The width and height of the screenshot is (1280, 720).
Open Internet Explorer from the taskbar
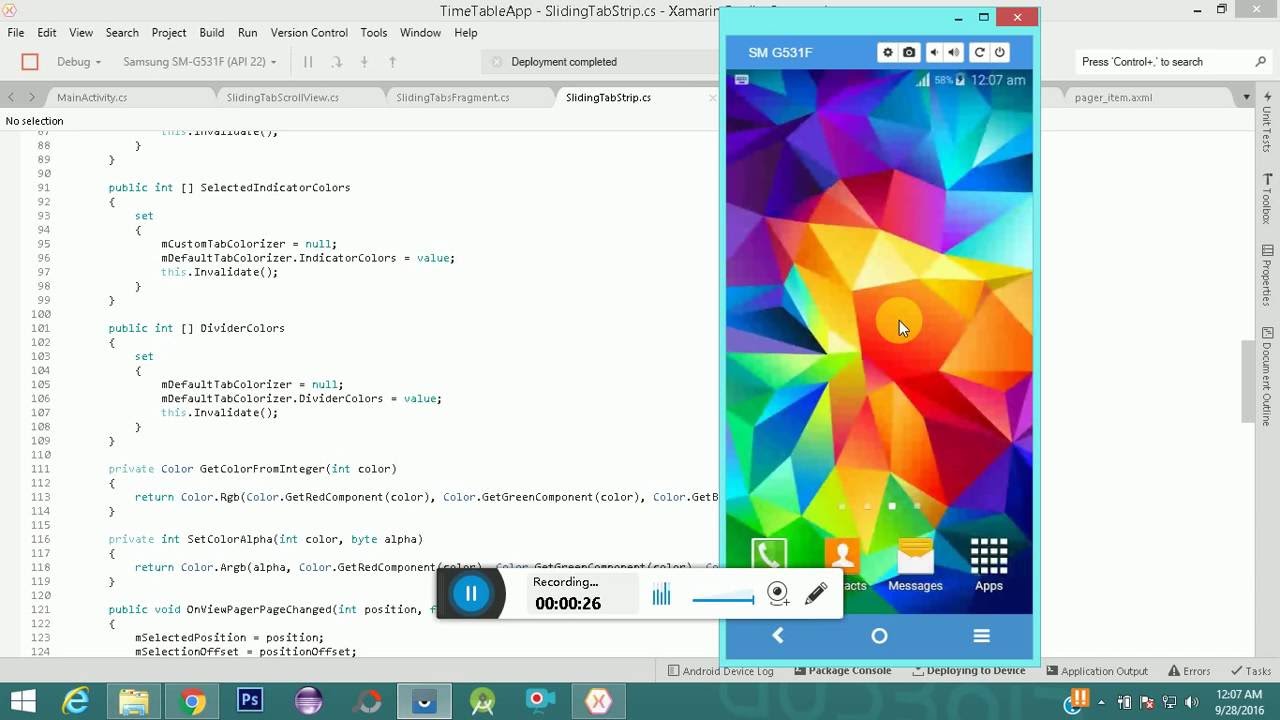(x=76, y=701)
